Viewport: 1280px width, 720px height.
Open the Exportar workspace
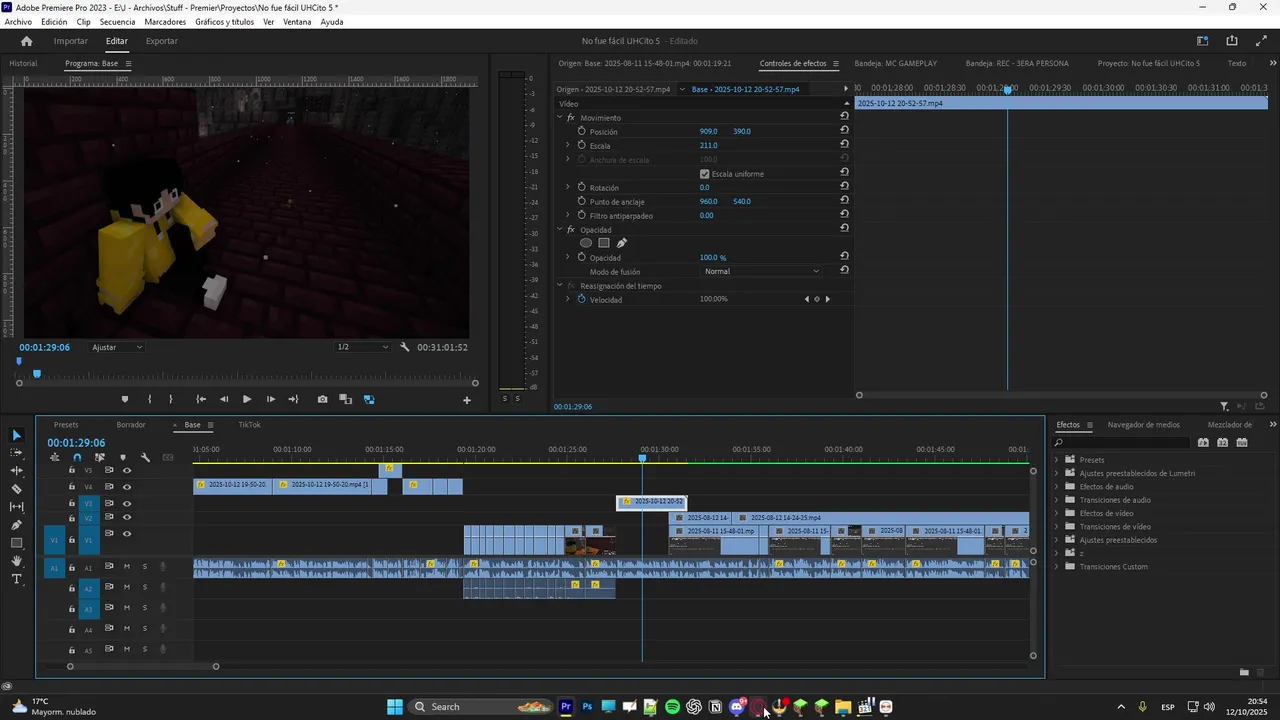click(x=162, y=41)
